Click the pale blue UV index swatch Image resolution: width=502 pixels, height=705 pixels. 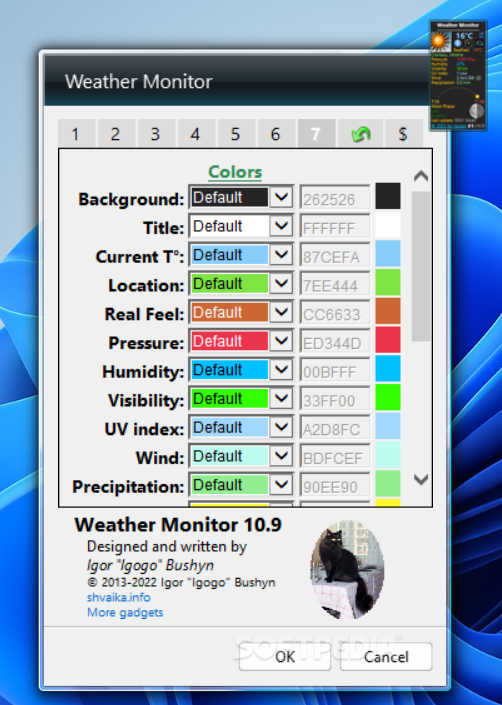[388, 426]
